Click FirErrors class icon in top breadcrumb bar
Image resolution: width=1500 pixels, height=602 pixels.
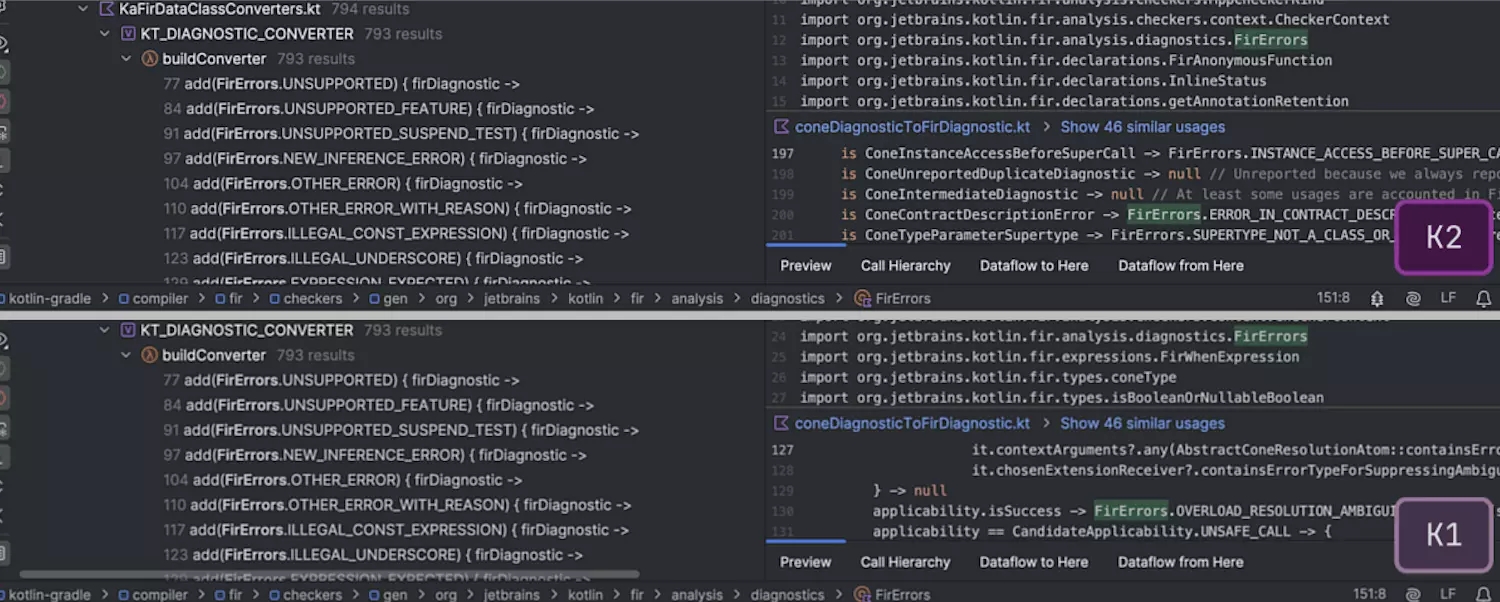[863, 298]
